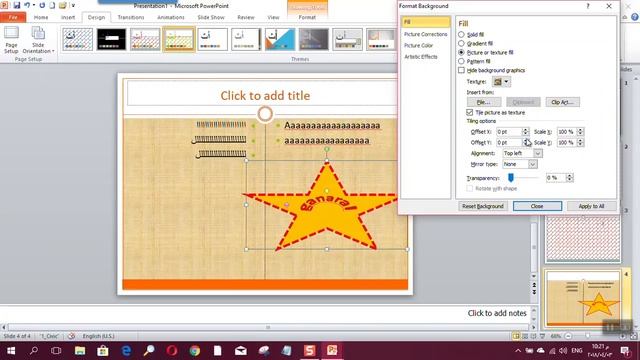Select Gradient fill option
640x360 pixels.
(461, 43)
